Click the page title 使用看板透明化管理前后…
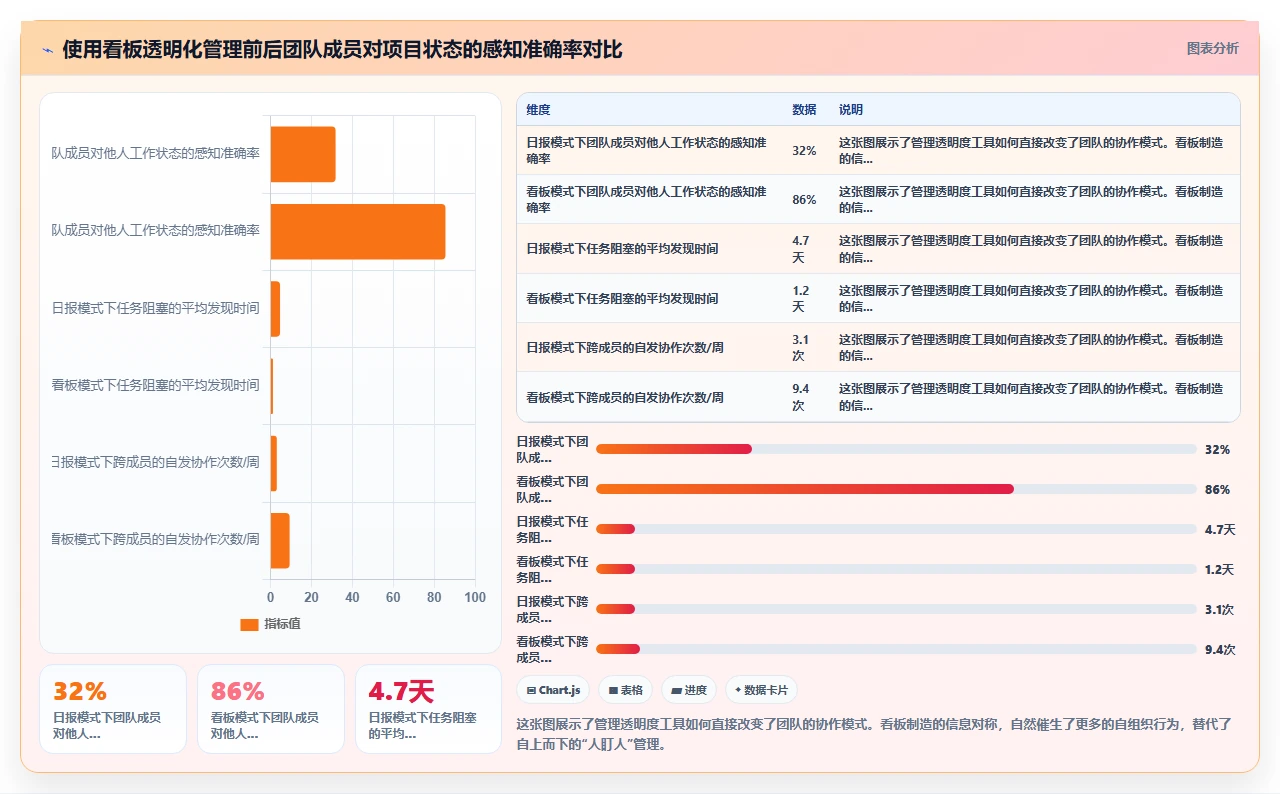 [343, 49]
